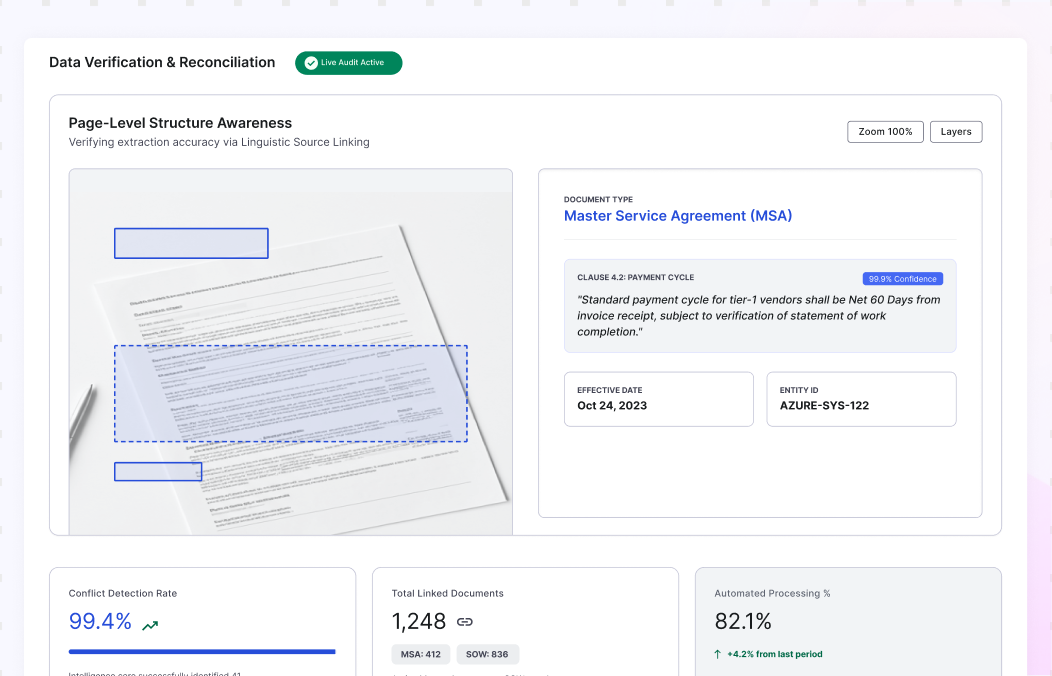Open the Master Service Agreement (MSA) link
This screenshot has width=1052, height=676.
pos(678,216)
